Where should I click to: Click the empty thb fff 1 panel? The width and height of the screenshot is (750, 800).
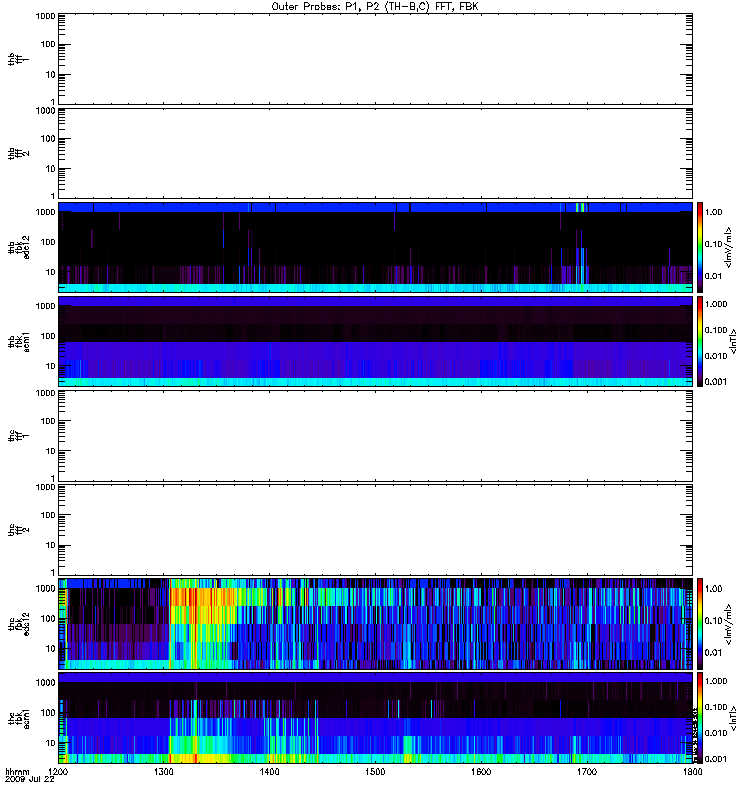coord(376,59)
